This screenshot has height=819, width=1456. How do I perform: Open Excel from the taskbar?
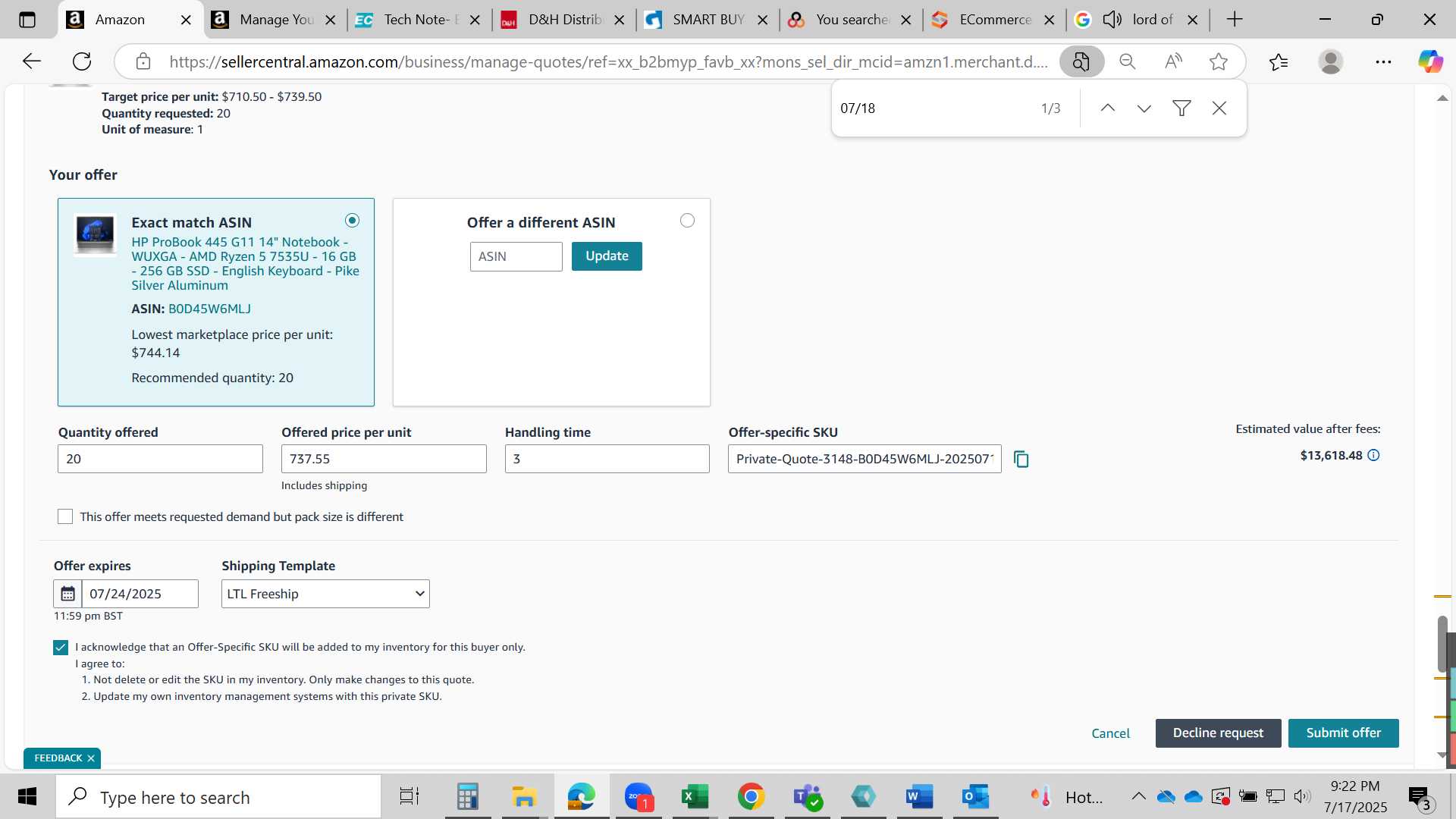[695, 797]
